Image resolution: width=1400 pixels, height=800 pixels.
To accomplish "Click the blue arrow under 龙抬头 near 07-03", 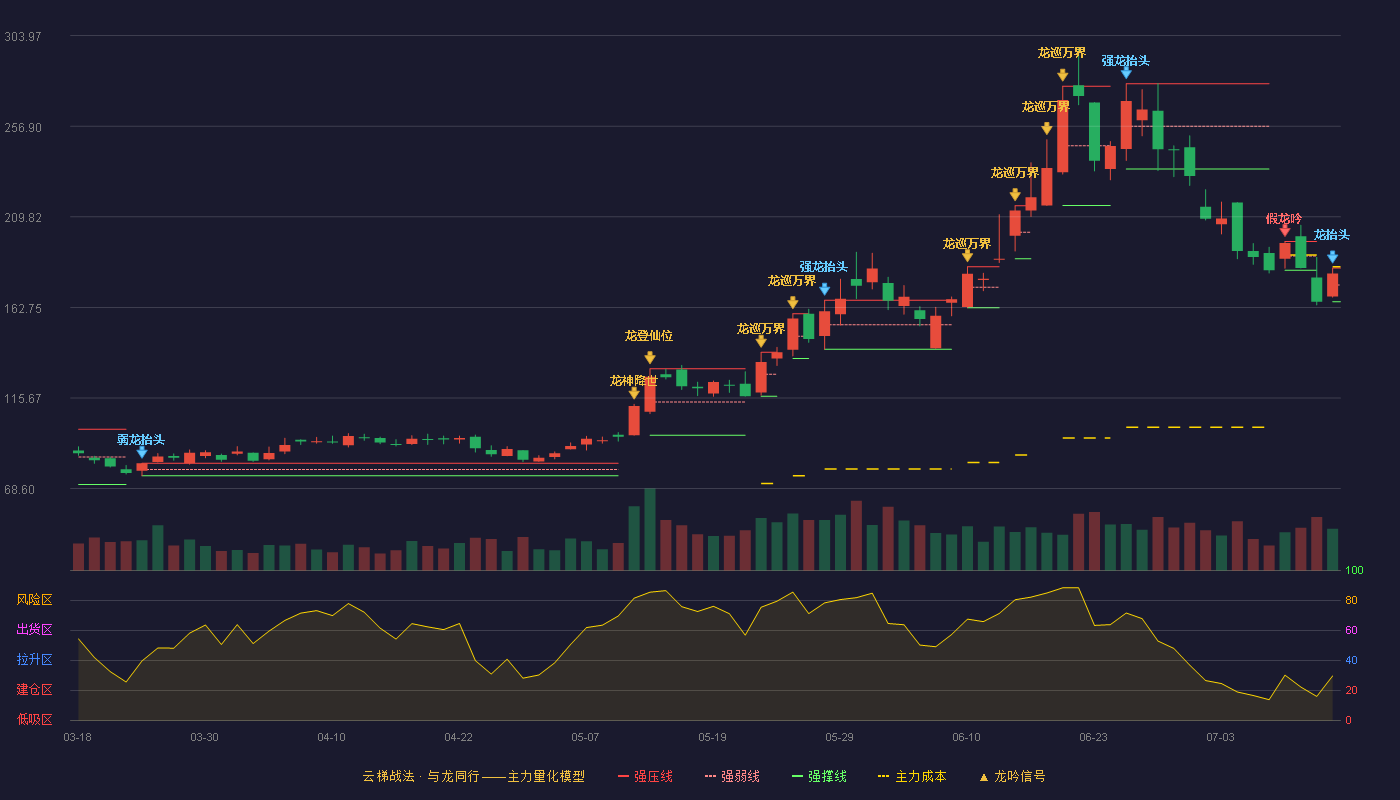I will pos(1332,257).
